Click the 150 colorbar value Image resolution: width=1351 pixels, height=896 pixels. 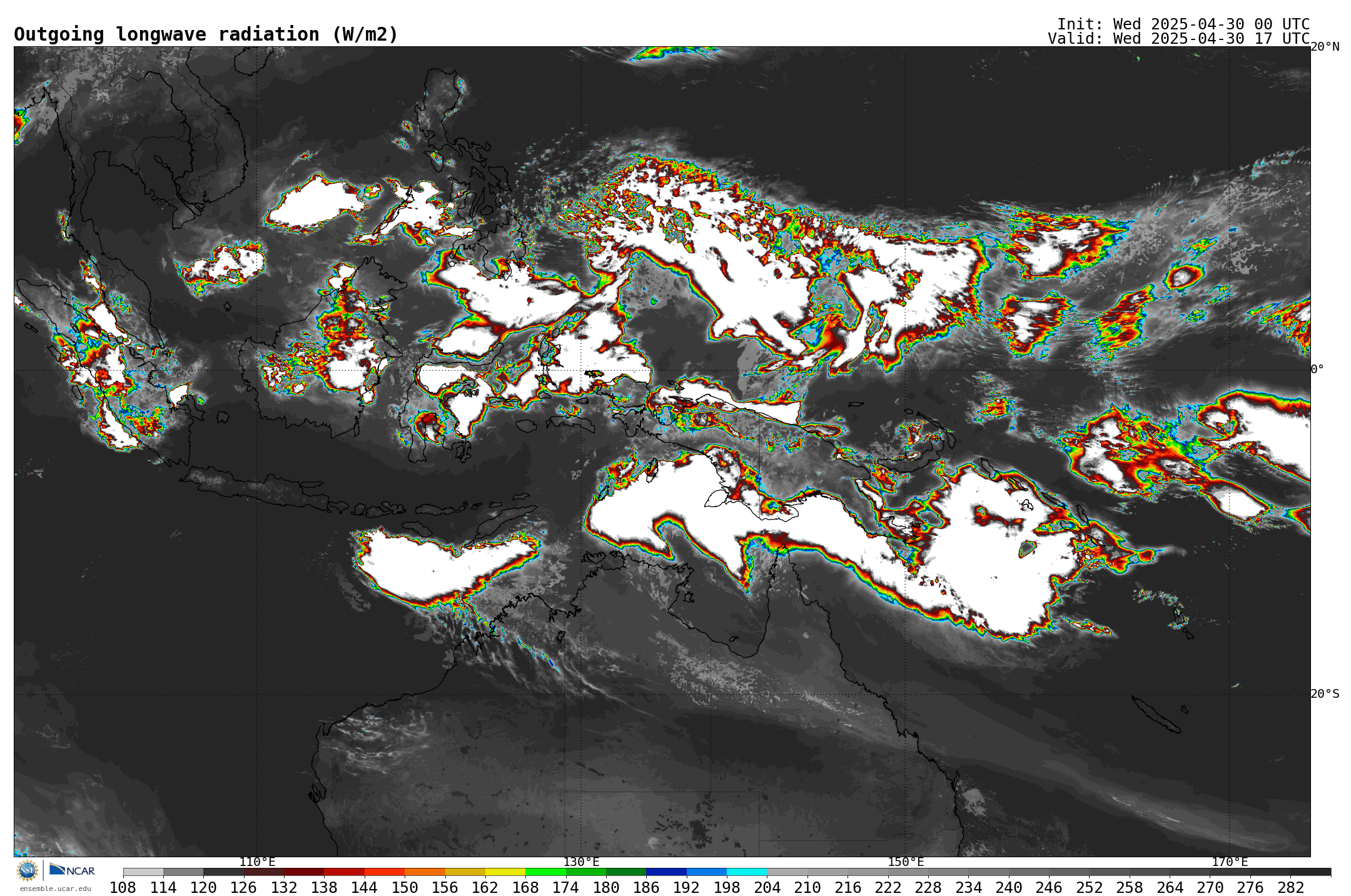coord(405,888)
